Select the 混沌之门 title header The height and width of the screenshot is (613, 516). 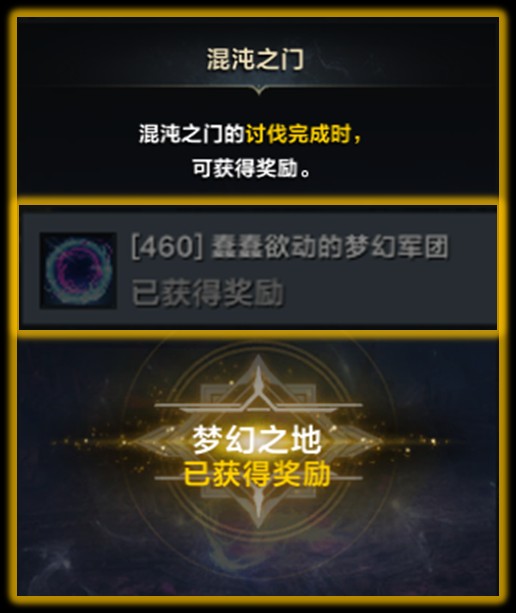pos(255,59)
